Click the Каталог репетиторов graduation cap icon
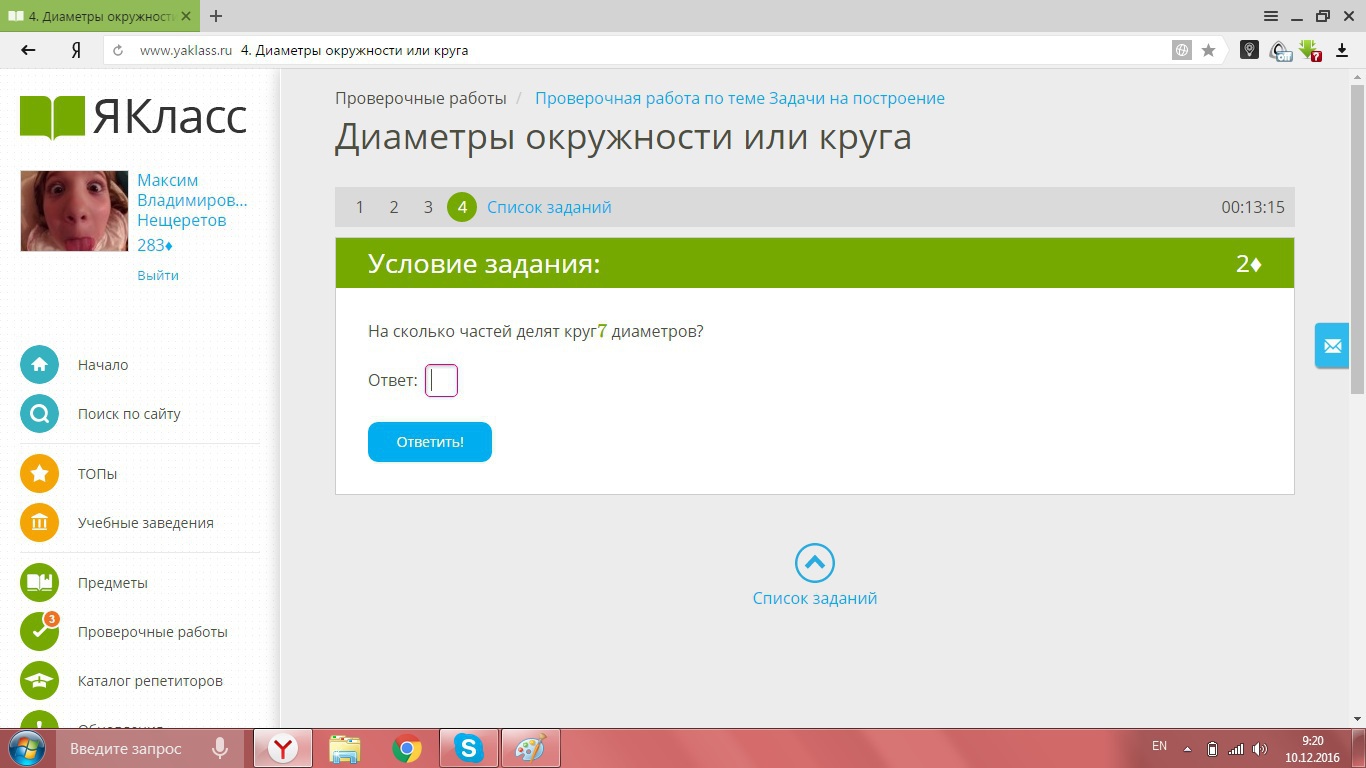This screenshot has width=1366, height=768. (x=39, y=681)
